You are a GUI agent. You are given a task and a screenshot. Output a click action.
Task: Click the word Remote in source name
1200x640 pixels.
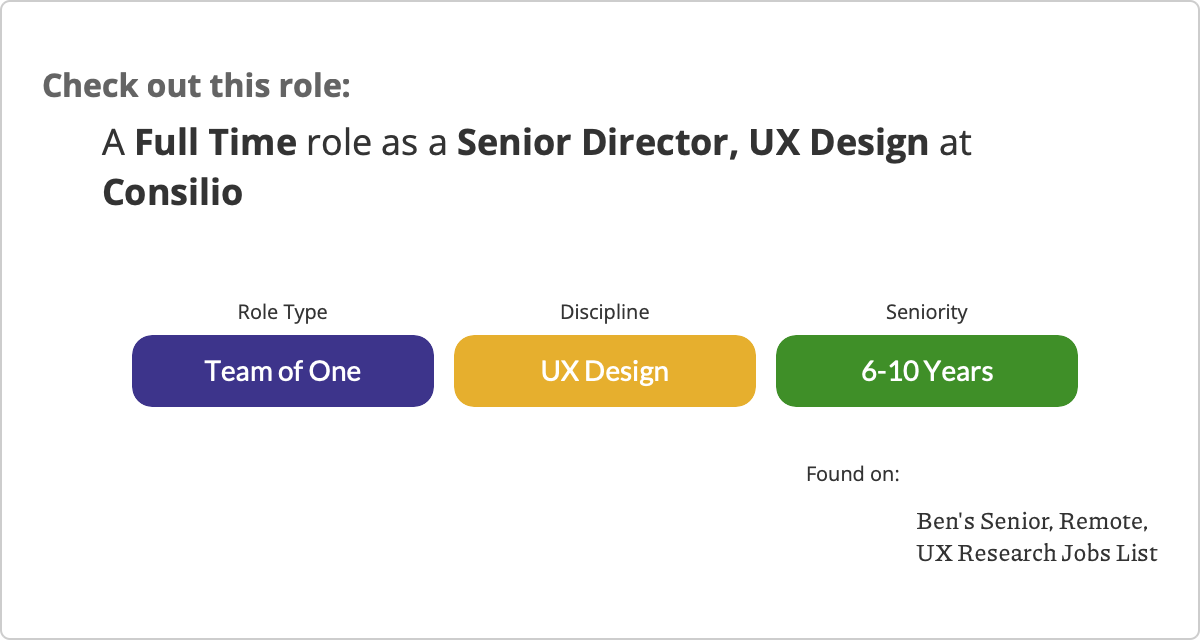click(1102, 522)
